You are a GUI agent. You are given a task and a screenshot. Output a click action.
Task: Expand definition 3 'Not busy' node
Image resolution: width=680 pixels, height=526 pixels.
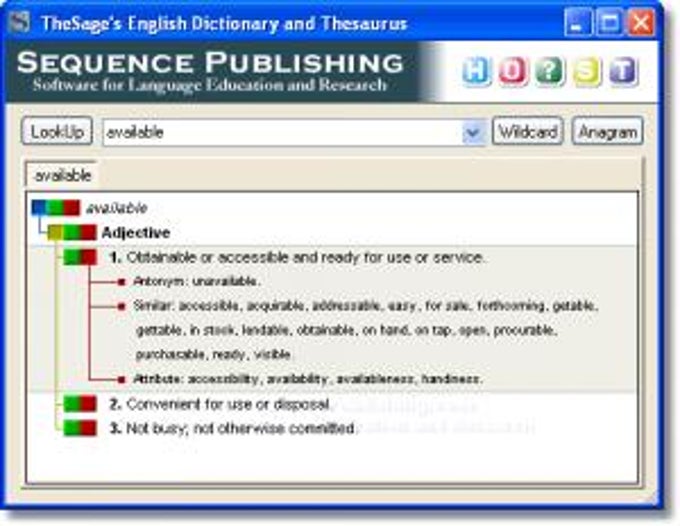(x=80, y=428)
